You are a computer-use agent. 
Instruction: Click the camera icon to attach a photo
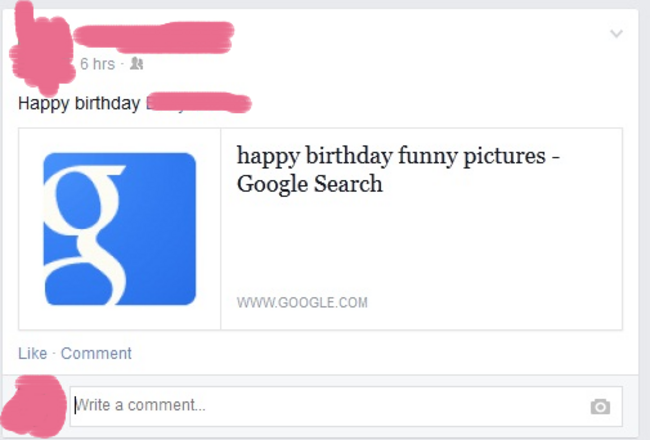pos(600,406)
